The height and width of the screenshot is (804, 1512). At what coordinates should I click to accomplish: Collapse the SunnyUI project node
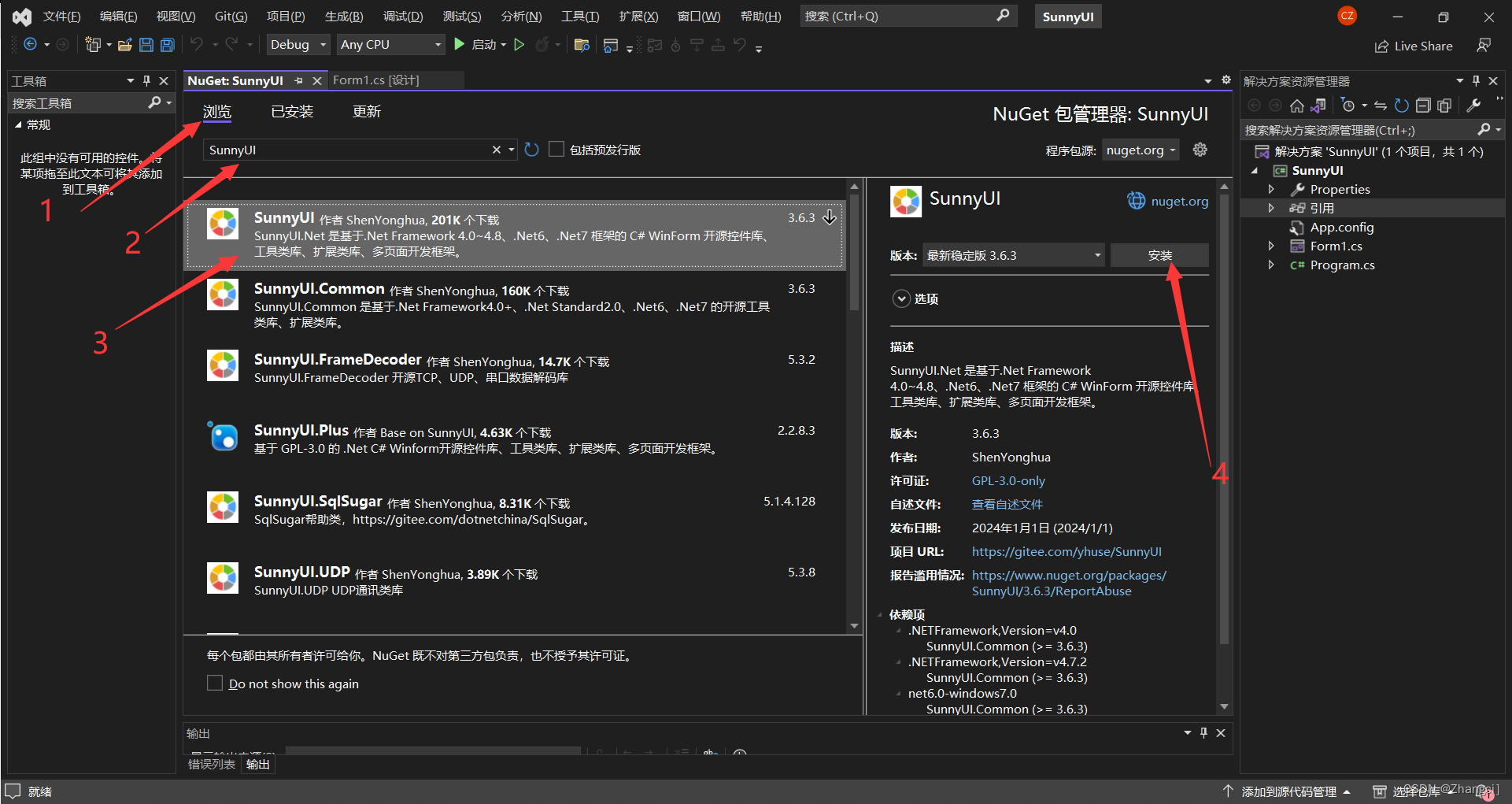coord(1255,171)
